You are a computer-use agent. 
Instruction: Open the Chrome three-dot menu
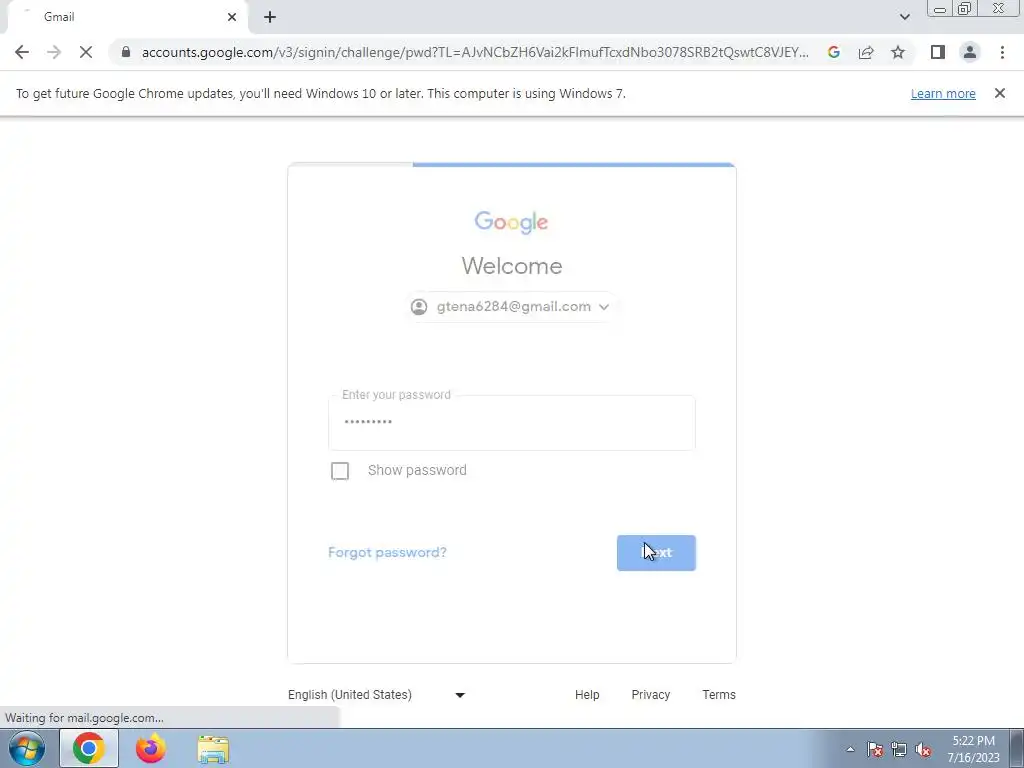[1002, 52]
